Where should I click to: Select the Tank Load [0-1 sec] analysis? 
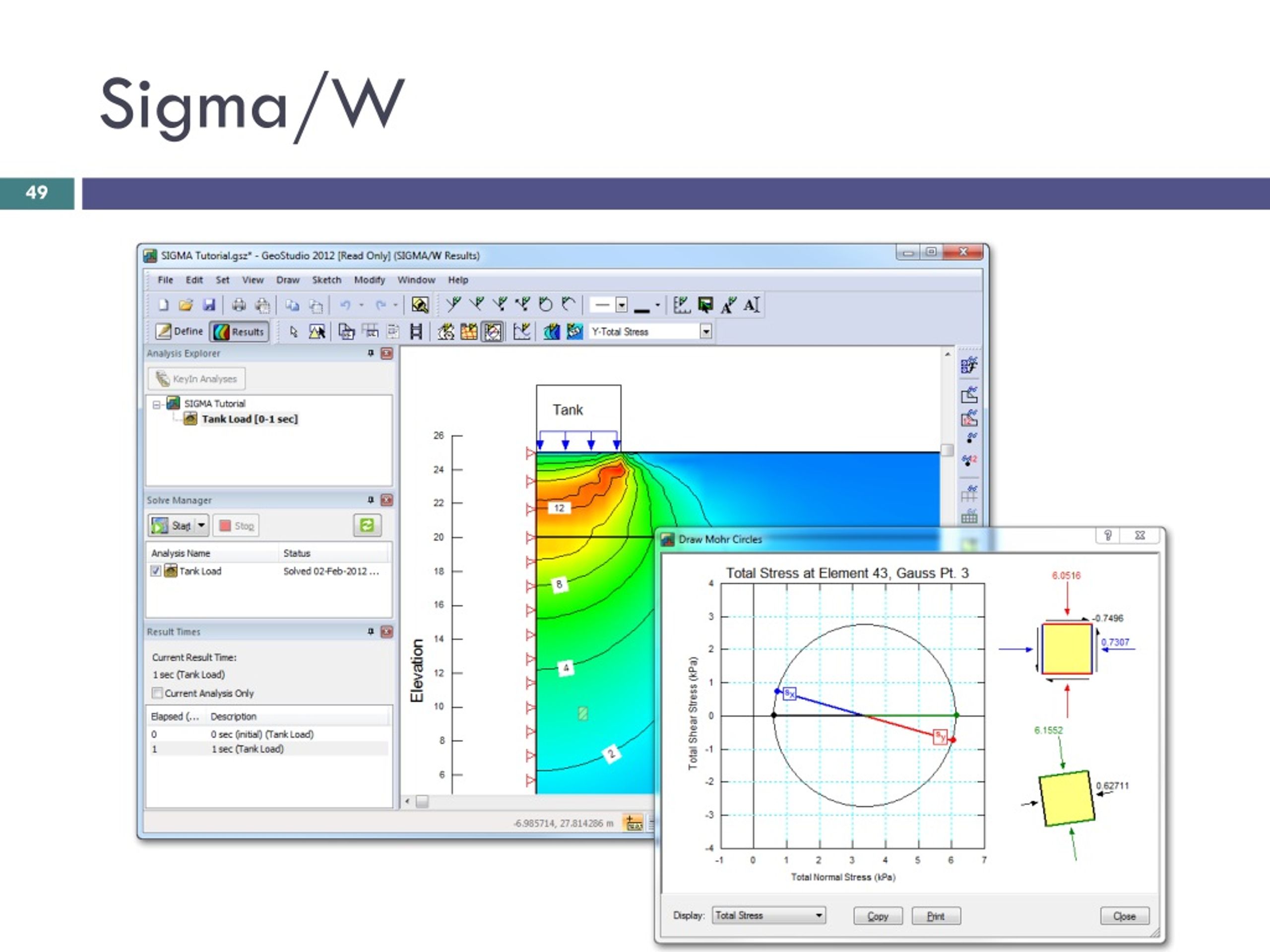click(249, 419)
